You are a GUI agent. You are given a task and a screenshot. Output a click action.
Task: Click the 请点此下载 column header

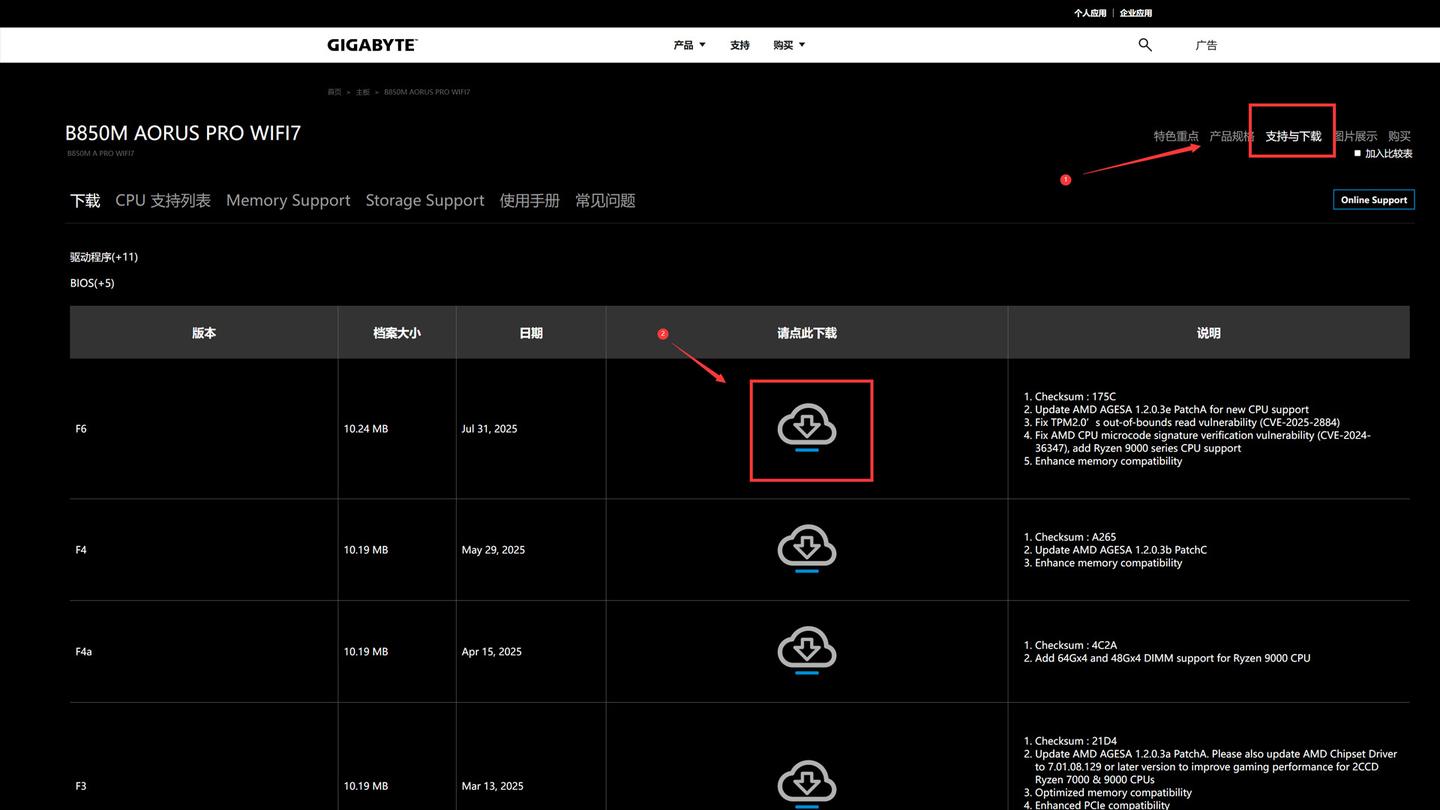click(807, 333)
